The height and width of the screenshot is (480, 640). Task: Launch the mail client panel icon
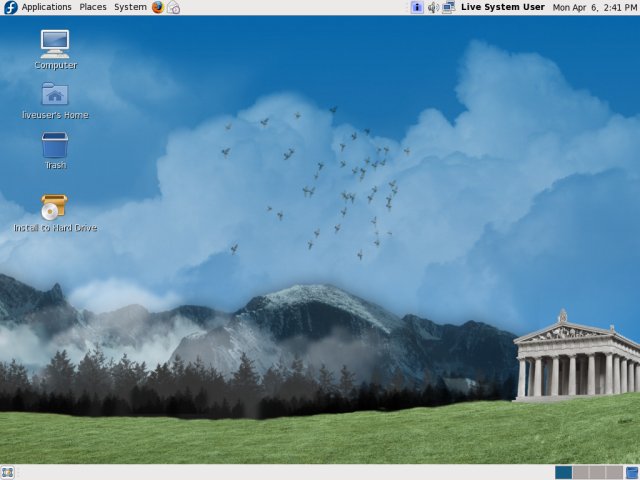pyautogui.click(x=173, y=7)
